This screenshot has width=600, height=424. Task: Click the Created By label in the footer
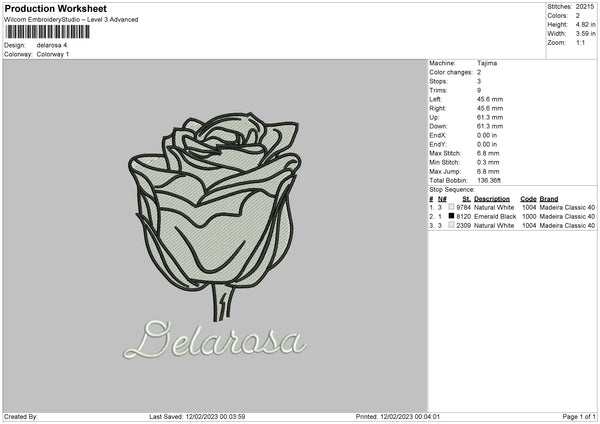pos(21,416)
